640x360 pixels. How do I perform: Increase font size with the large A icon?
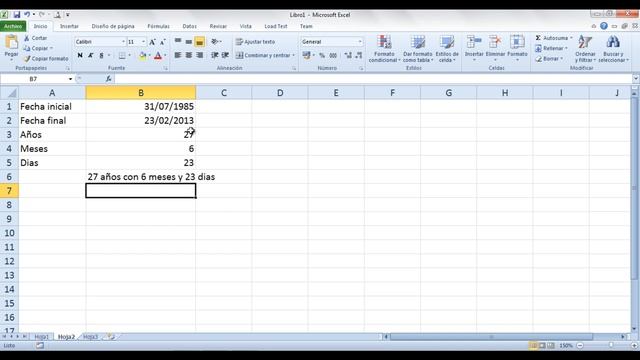pyautogui.click(x=152, y=42)
